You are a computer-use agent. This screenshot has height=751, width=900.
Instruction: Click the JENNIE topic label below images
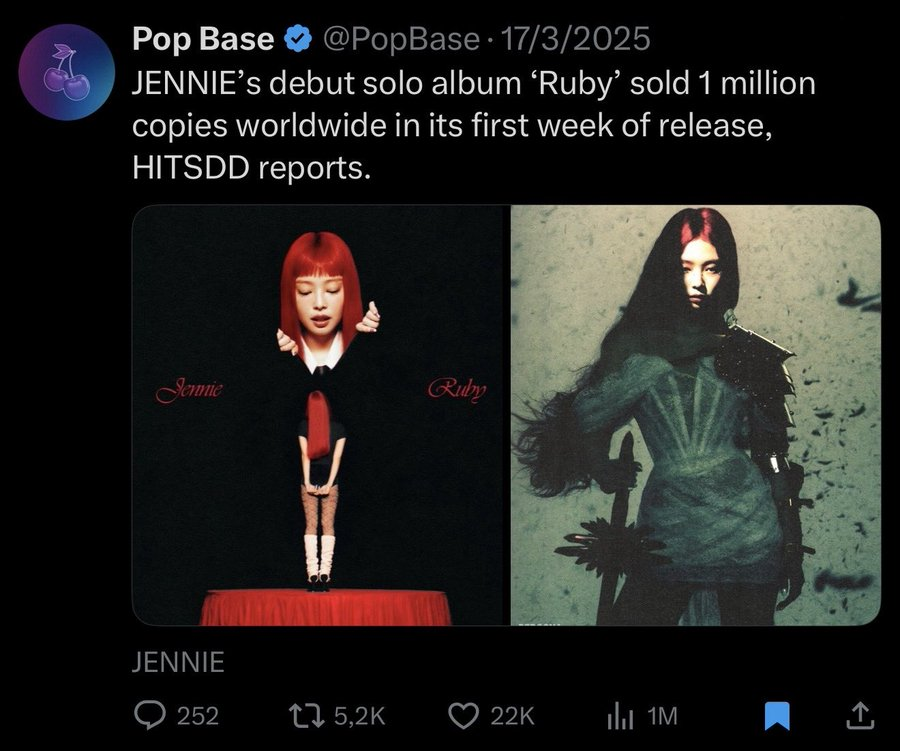[178, 662]
